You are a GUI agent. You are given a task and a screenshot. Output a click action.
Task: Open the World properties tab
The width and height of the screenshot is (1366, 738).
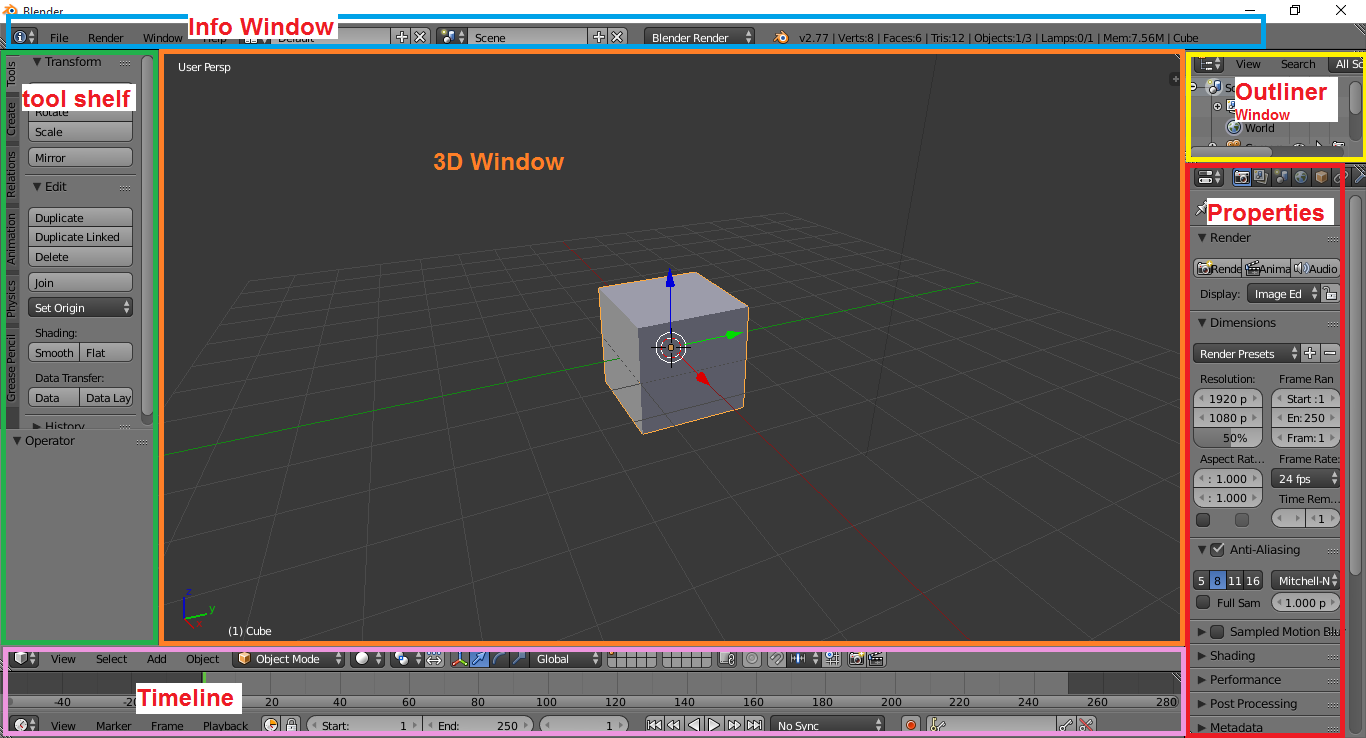(x=1301, y=177)
